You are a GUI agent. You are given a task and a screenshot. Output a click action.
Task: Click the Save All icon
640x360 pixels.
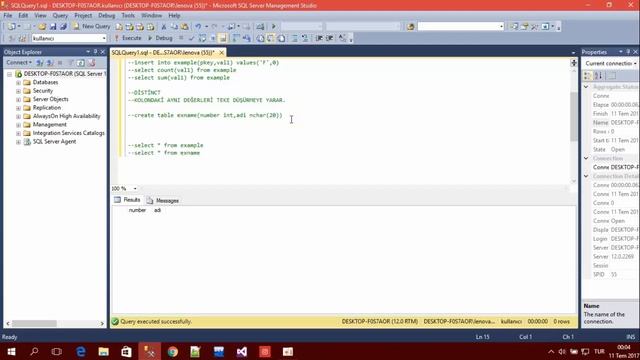point(63,27)
